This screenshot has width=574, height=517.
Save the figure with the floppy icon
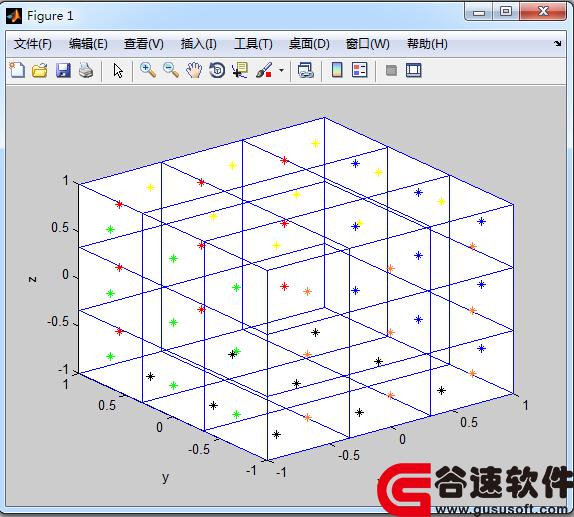pos(63,70)
